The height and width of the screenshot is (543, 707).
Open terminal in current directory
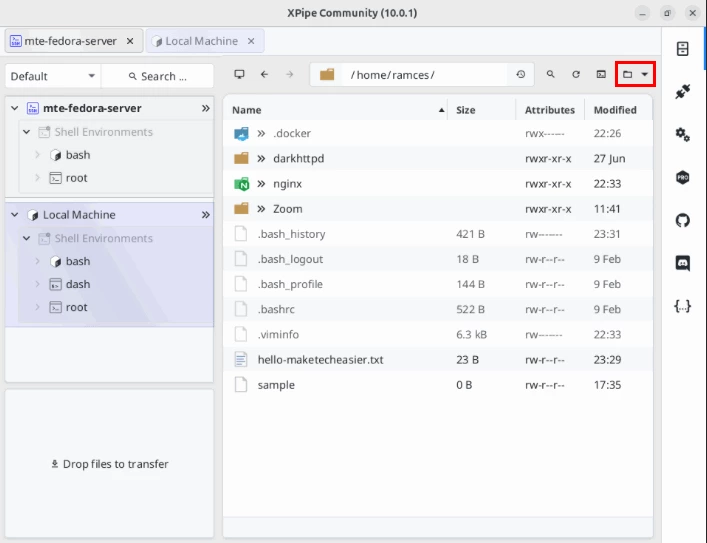(x=601, y=74)
